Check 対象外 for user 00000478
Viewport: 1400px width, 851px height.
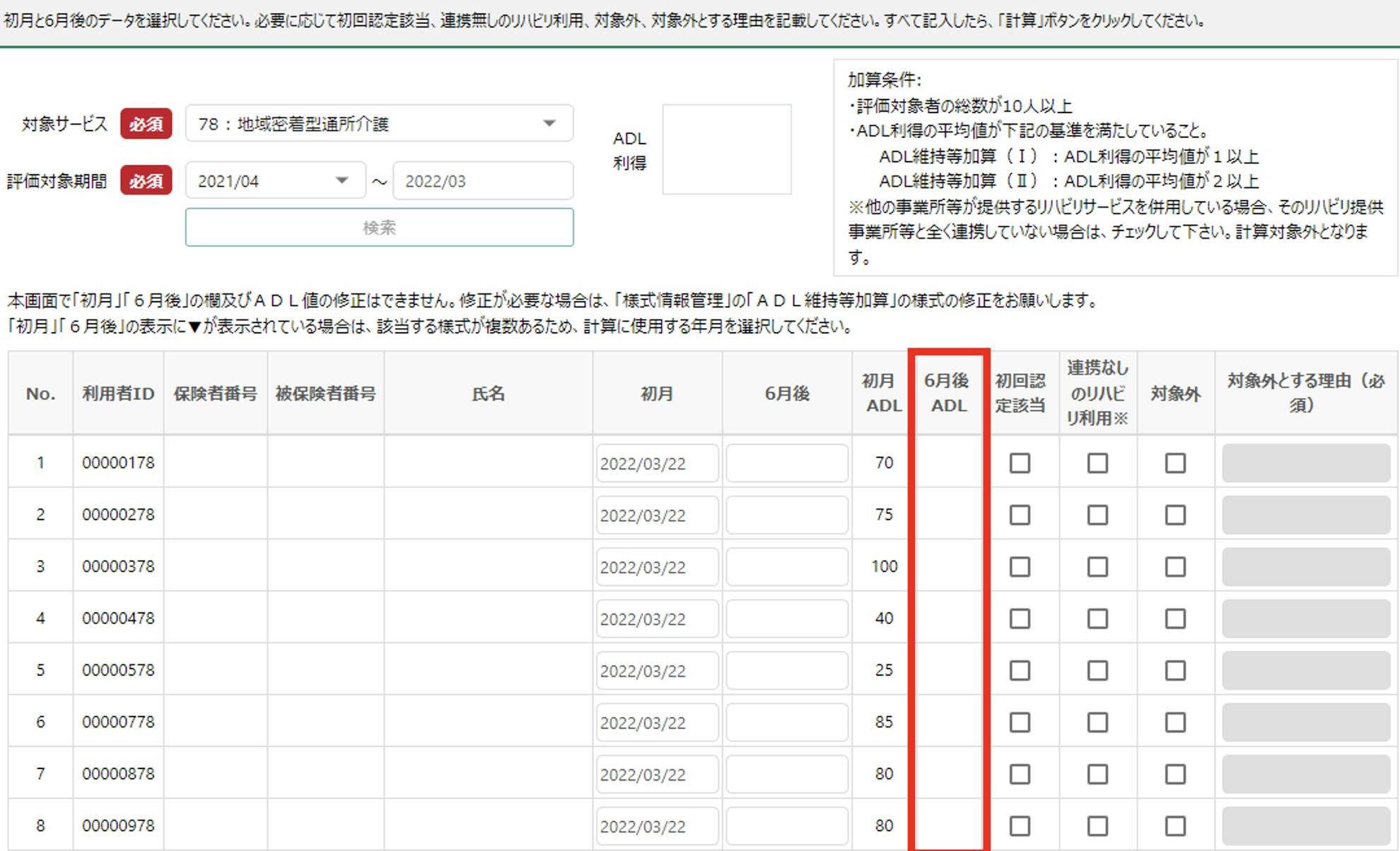1175,618
